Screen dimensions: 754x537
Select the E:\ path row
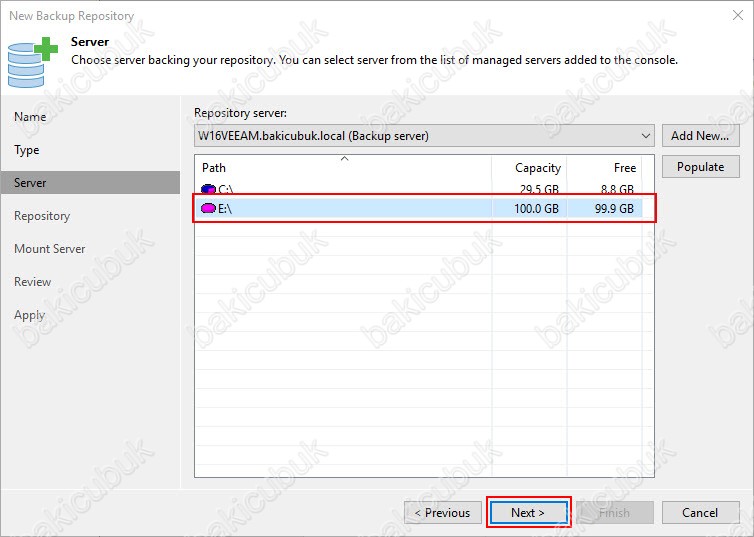pyautogui.click(x=418, y=208)
